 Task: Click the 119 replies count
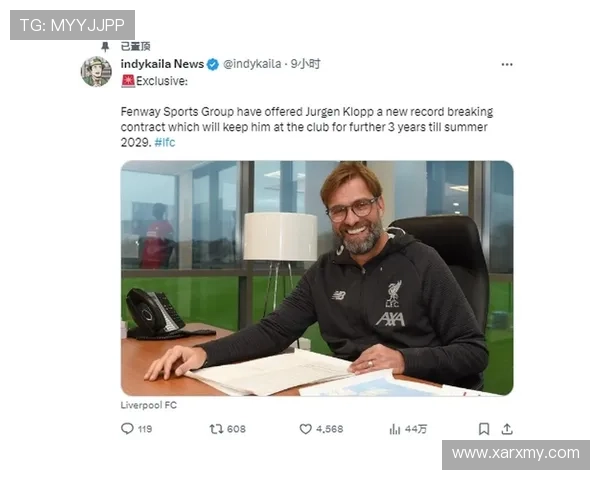click(145, 429)
